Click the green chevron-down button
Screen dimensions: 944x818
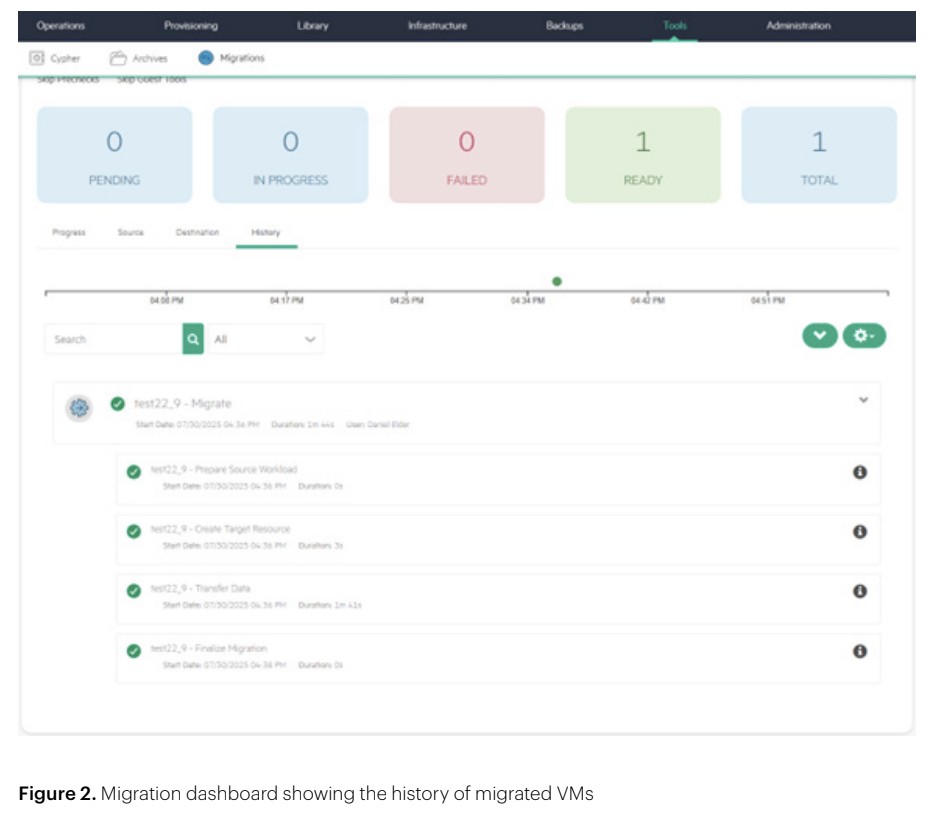[x=820, y=336]
